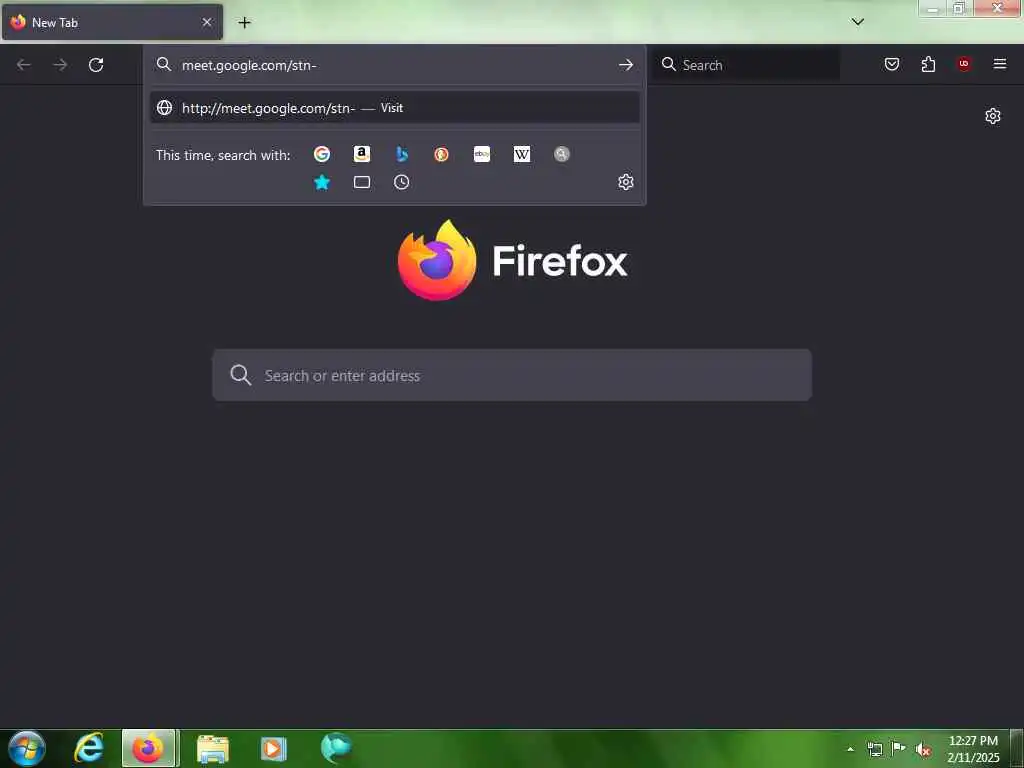
Task: Open the Pocket save icon
Action: [x=892, y=64]
